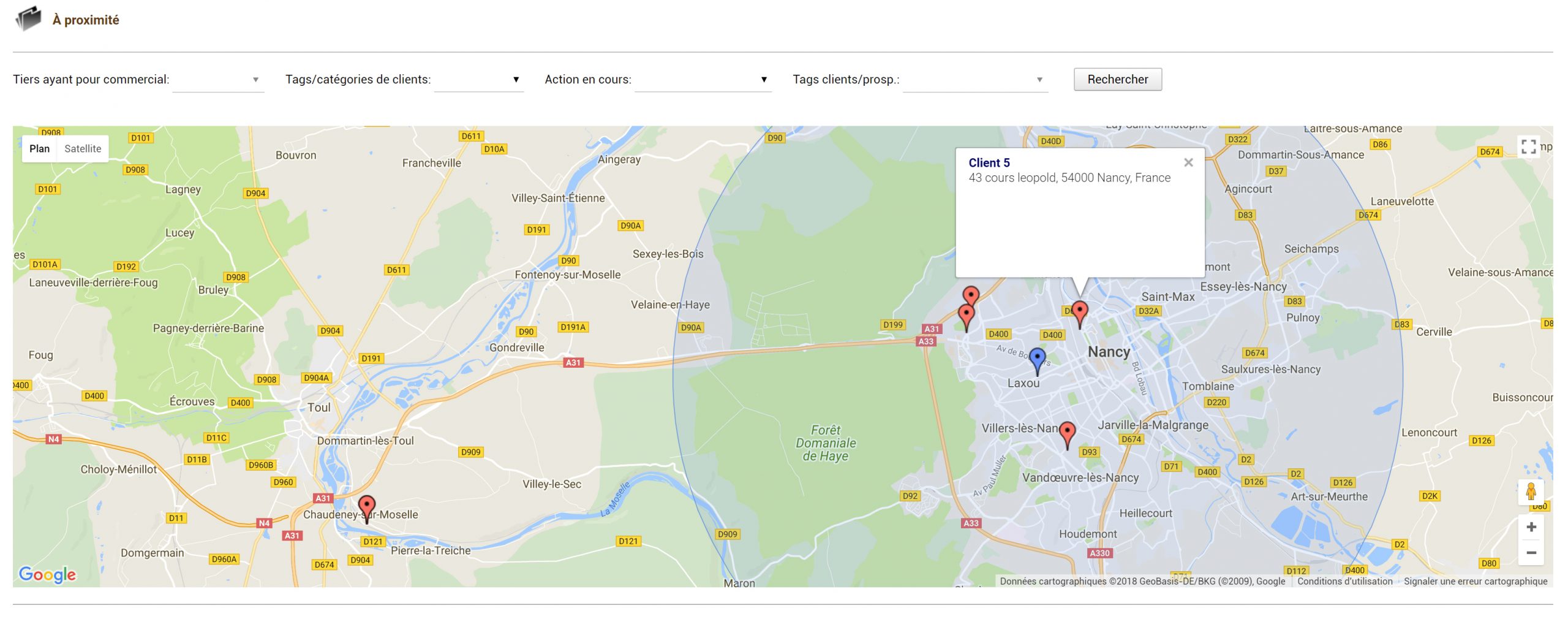Close the Client 5 info window
The width and height of the screenshot is (1568, 627).
click(1188, 162)
